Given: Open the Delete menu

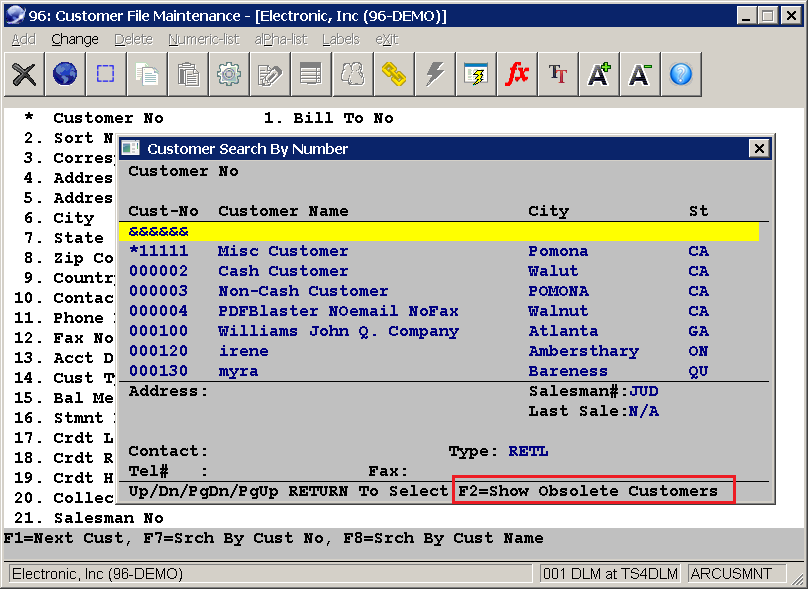Looking at the screenshot, I should click(x=133, y=39).
